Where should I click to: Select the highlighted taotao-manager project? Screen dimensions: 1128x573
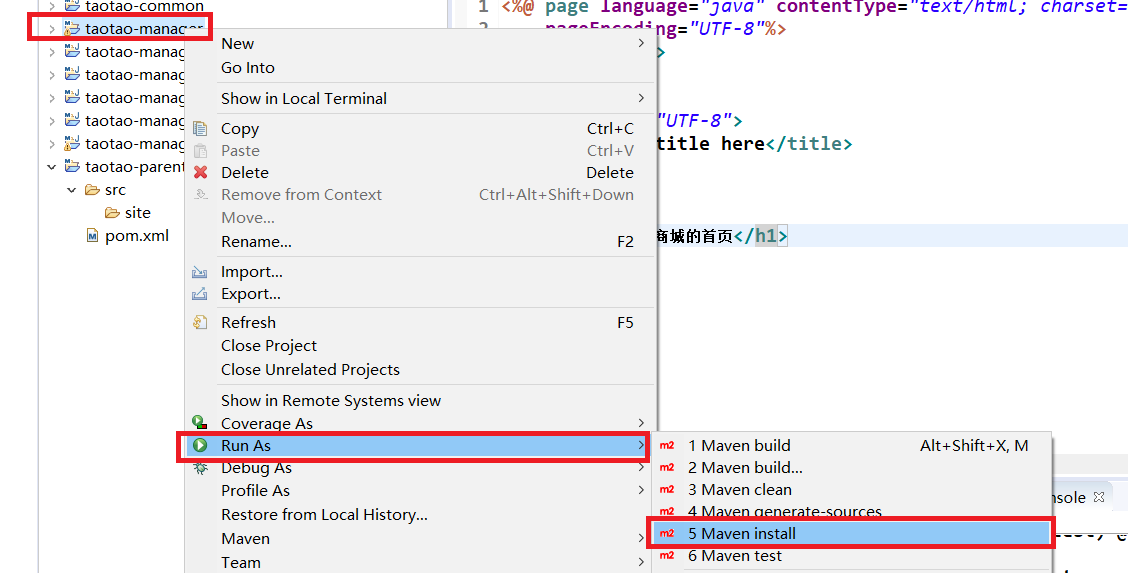click(x=144, y=29)
